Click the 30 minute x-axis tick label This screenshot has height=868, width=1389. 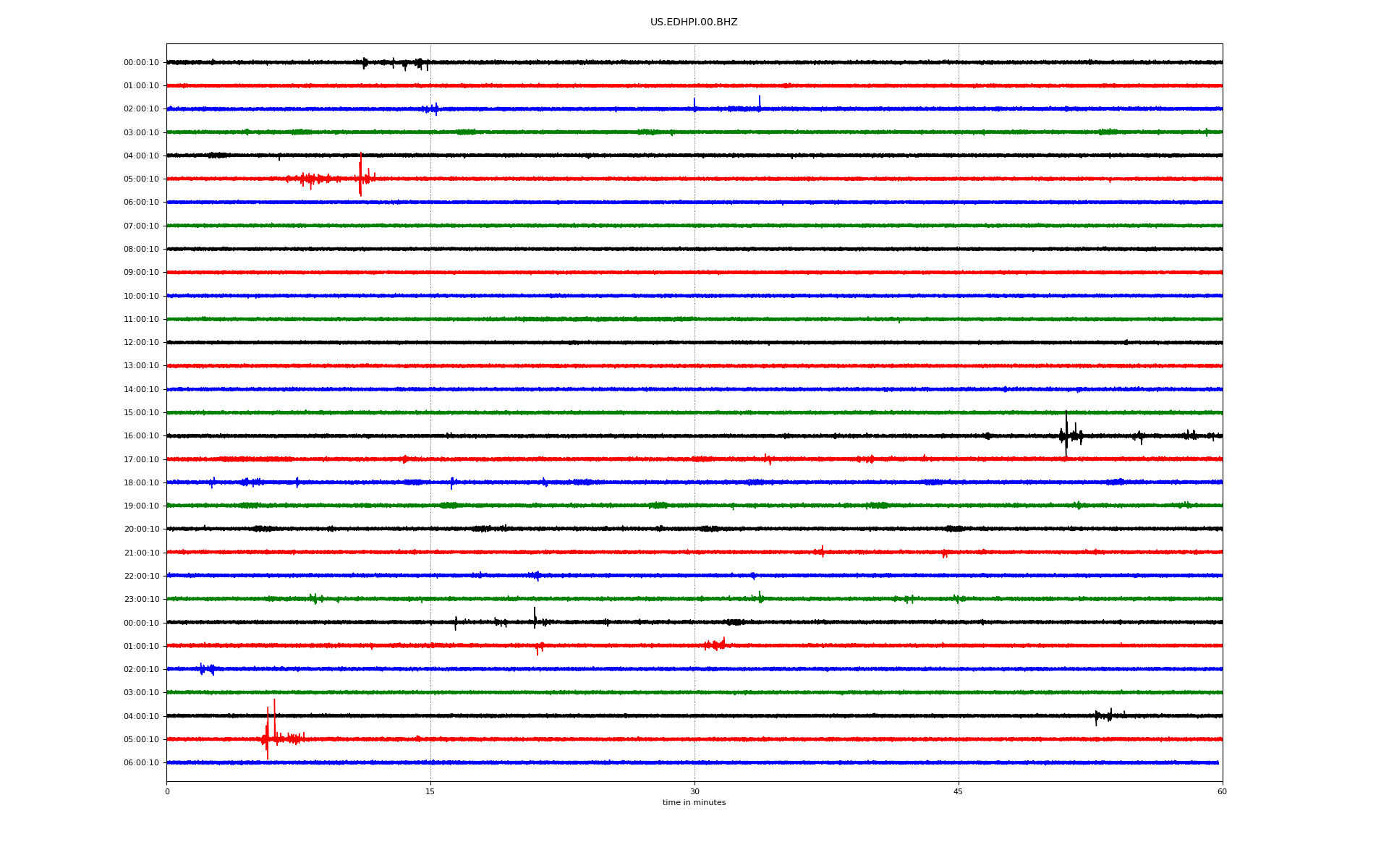pos(694,791)
